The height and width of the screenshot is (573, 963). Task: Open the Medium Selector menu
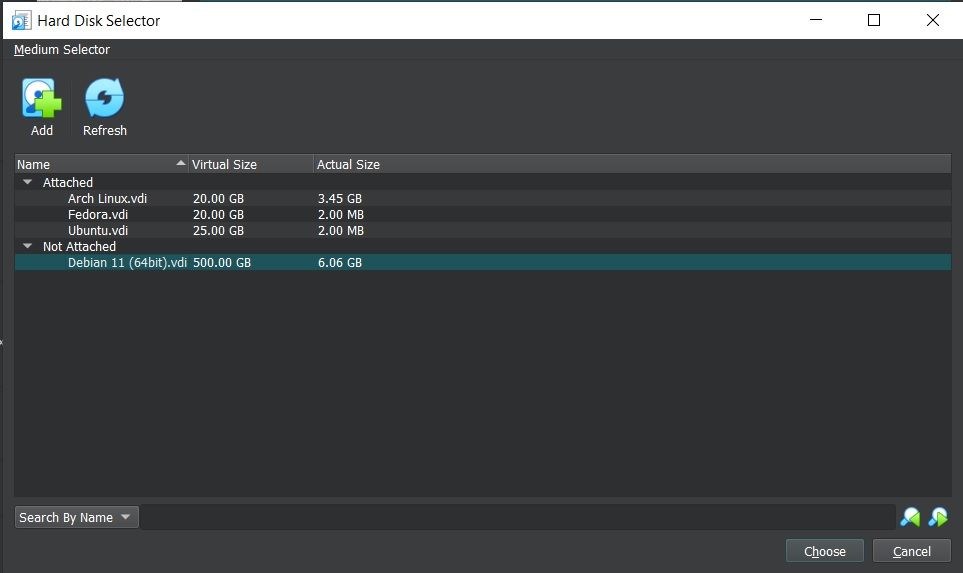(62, 50)
